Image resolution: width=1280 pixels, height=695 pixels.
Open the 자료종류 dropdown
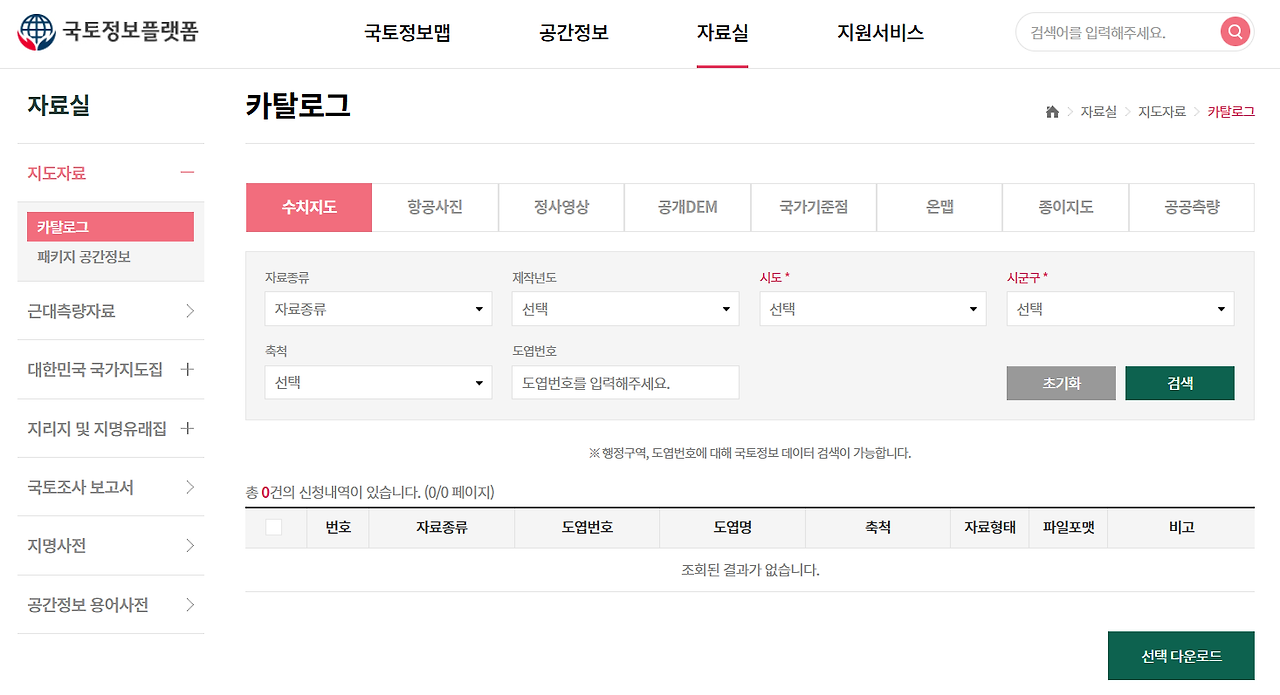point(378,309)
